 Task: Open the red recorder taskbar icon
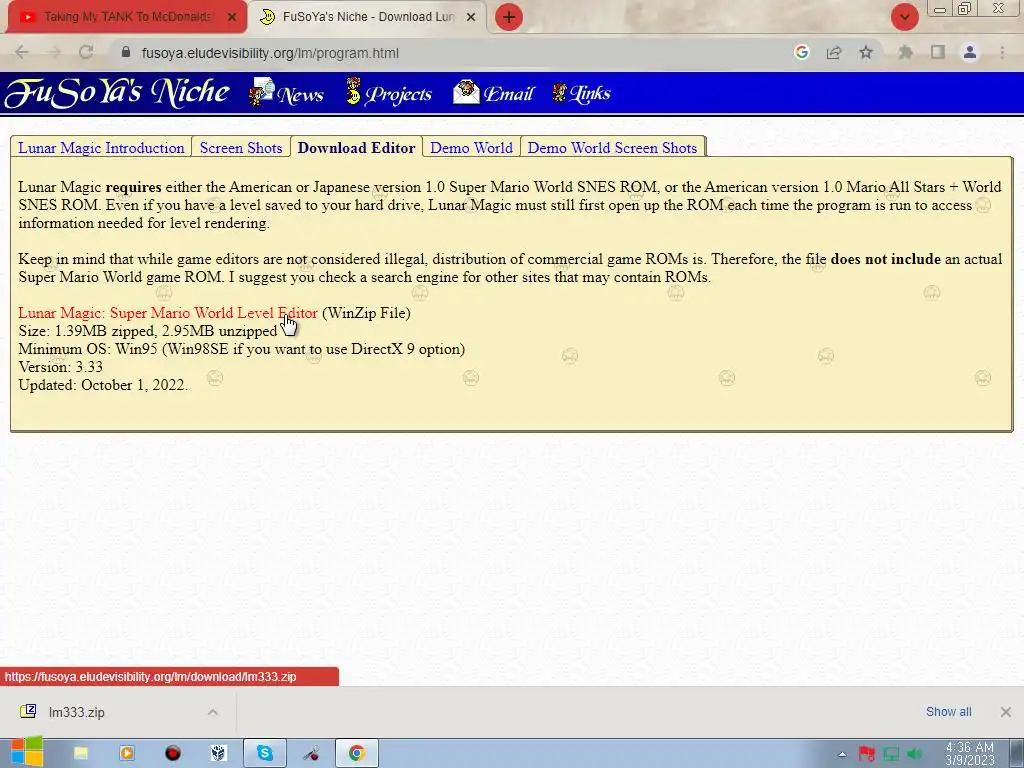[x=172, y=753]
